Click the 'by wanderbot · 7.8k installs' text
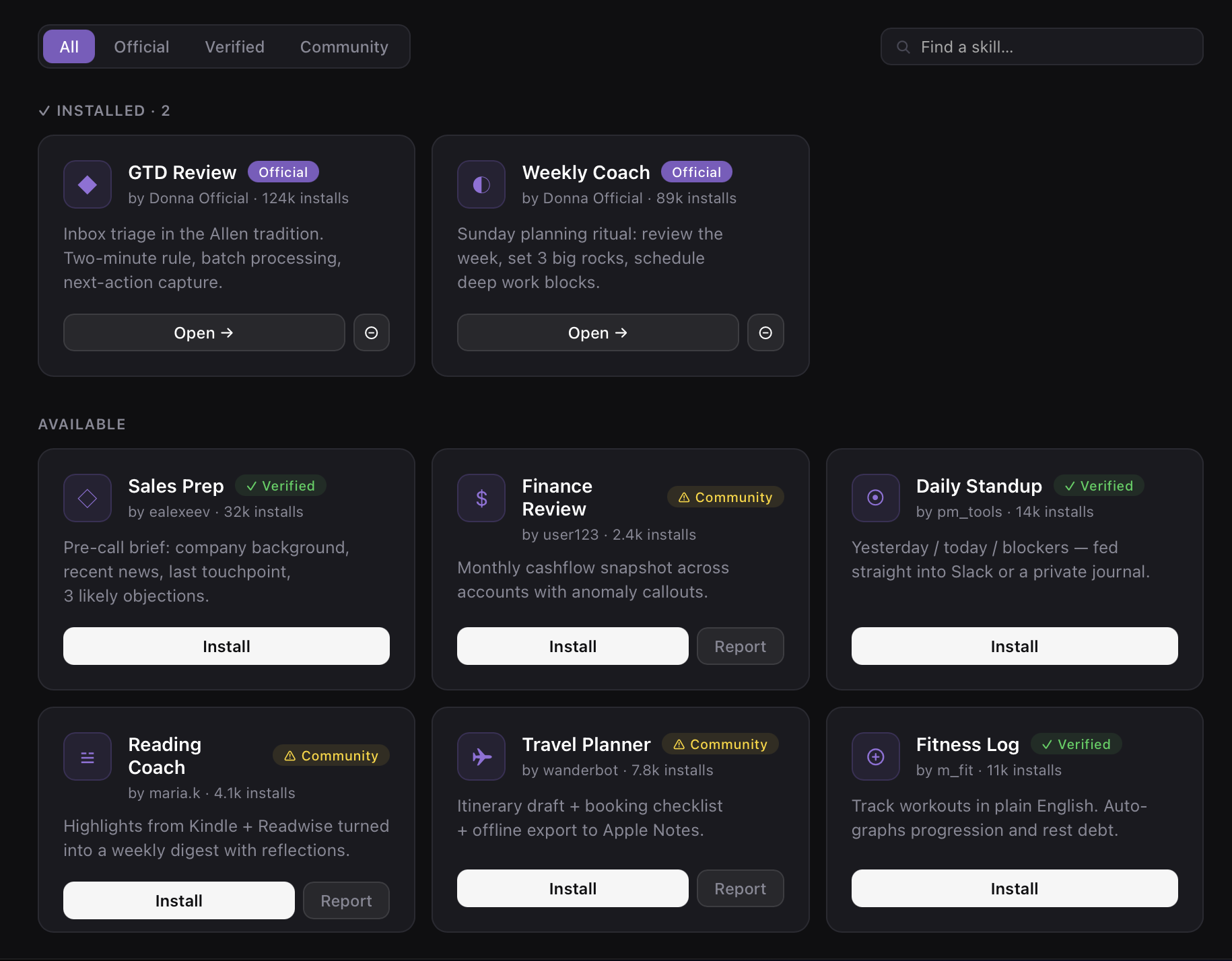 click(617, 771)
